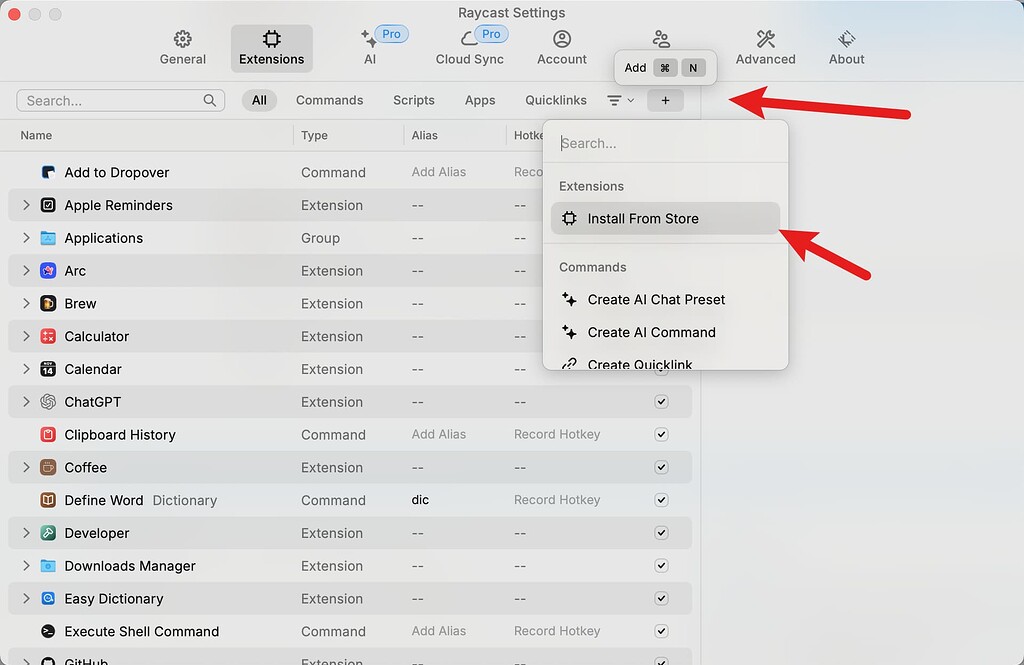1024x665 pixels.
Task: Click the Clipboard History icon
Action: coord(48,434)
